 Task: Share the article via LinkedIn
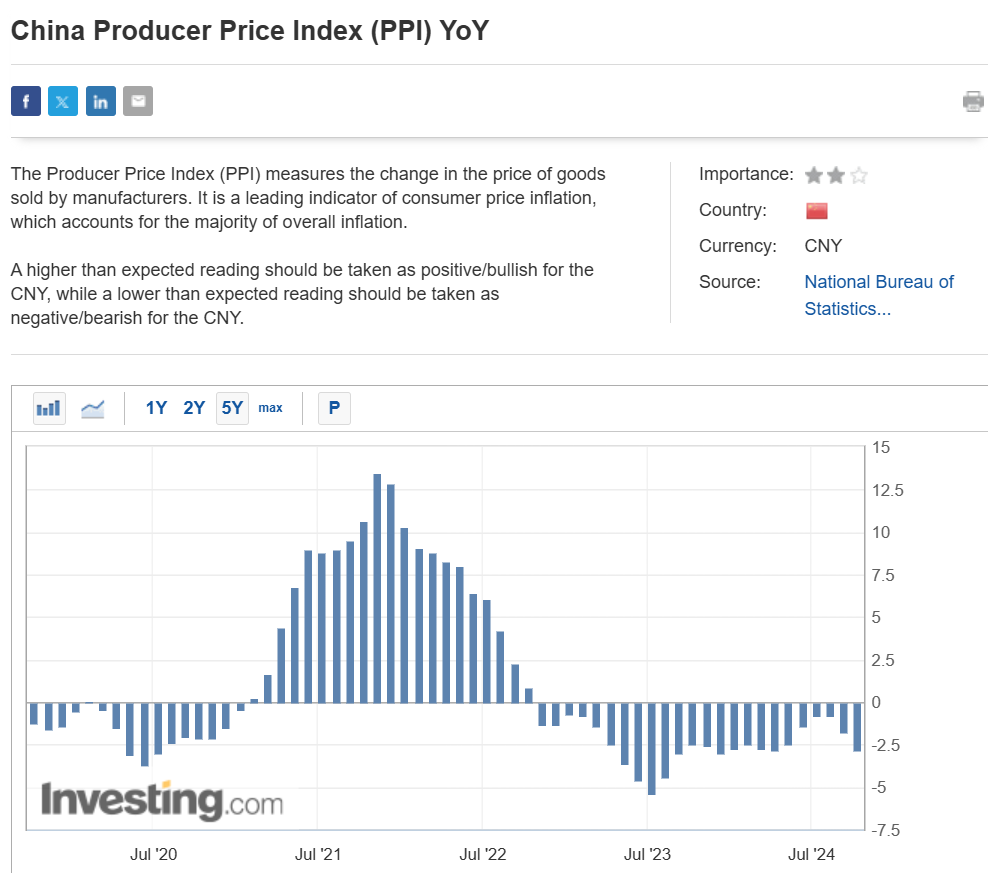coord(100,100)
